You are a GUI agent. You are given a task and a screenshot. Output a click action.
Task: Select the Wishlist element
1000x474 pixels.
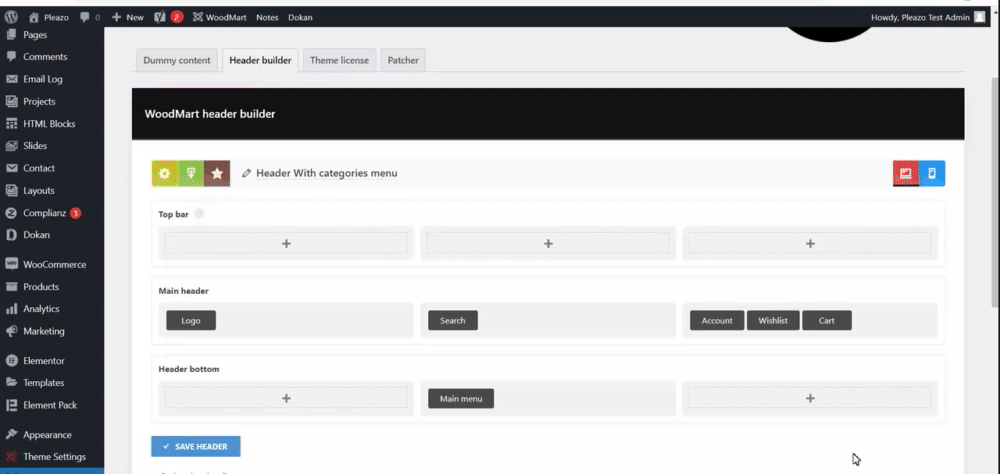[x=773, y=320]
